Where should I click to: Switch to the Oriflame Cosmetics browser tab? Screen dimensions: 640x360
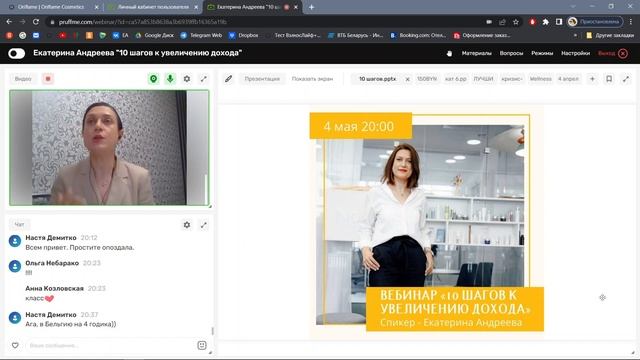(51, 7)
